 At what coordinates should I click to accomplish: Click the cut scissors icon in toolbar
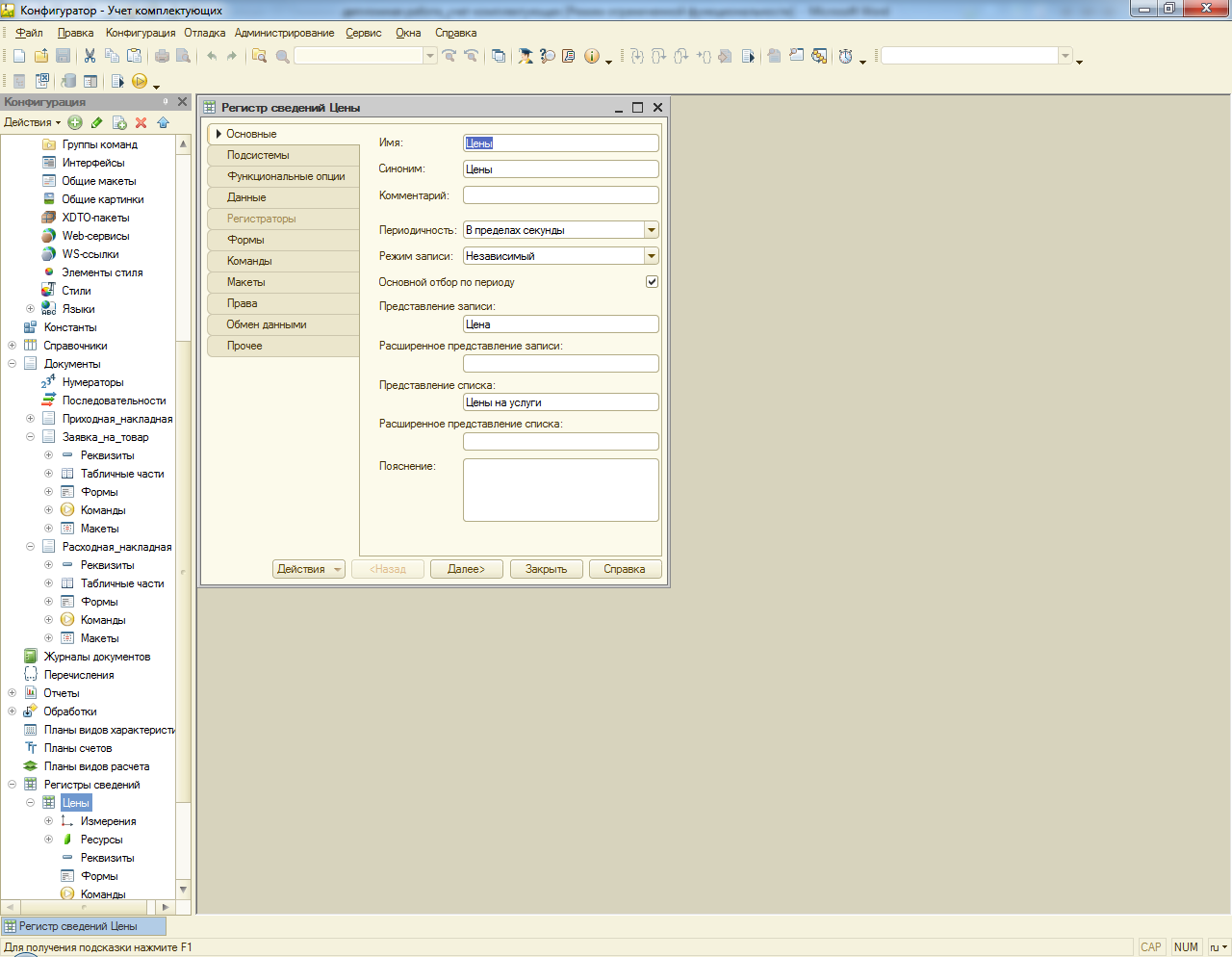point(90,56)
